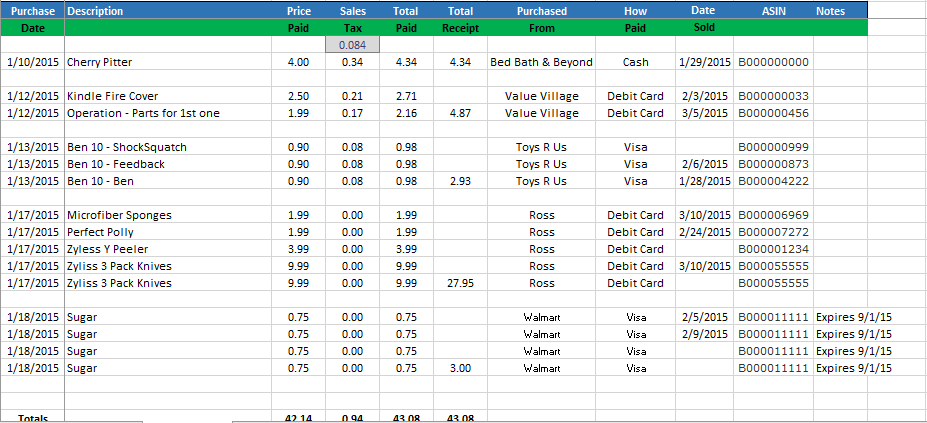The width and height of the screenshot is (927, 423).
Task: Select the 0.34 sales tax cell
Action: pos(352,62)
